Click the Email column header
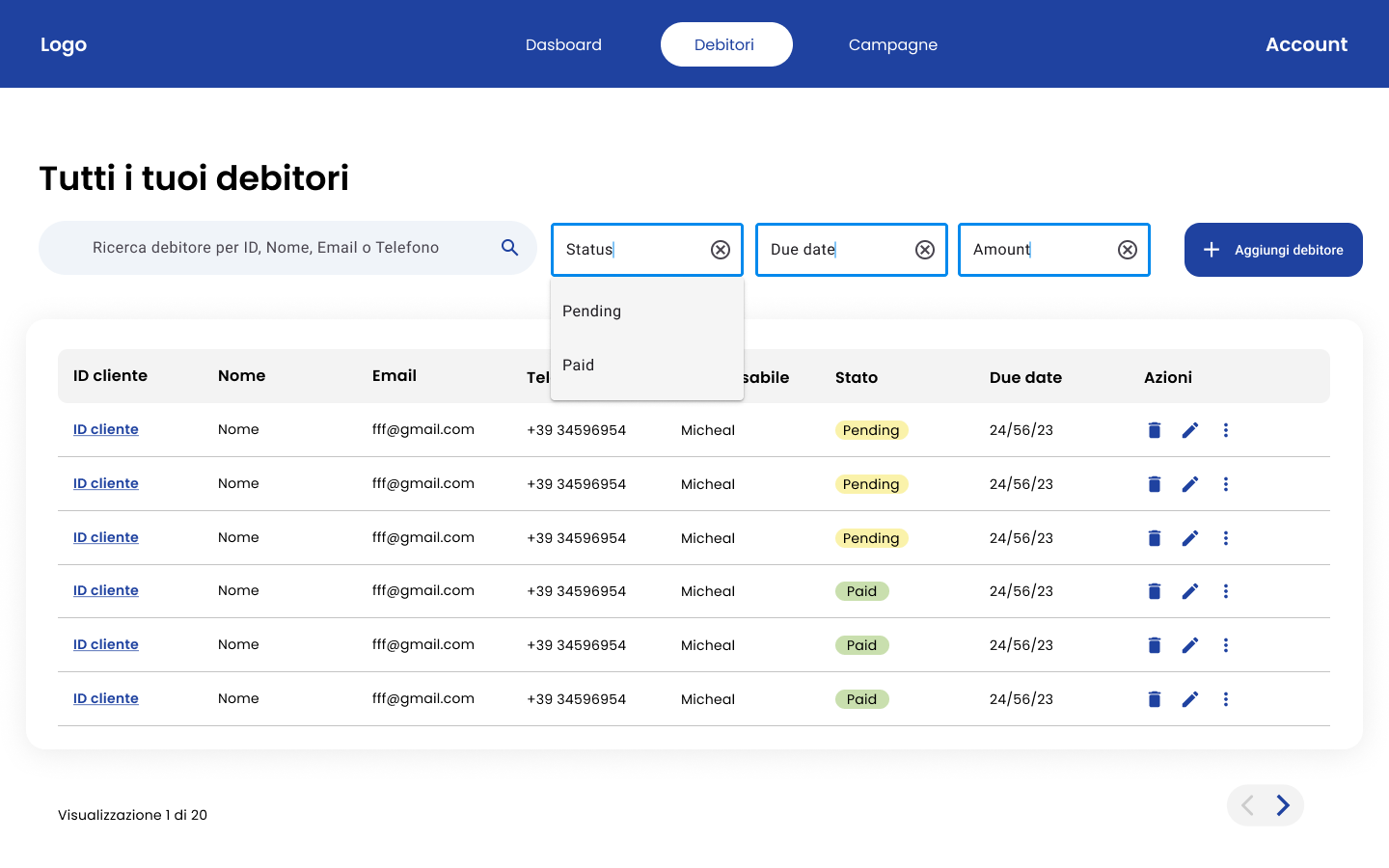This screenshot has width=1389, height=868. (x=395, y=376)
